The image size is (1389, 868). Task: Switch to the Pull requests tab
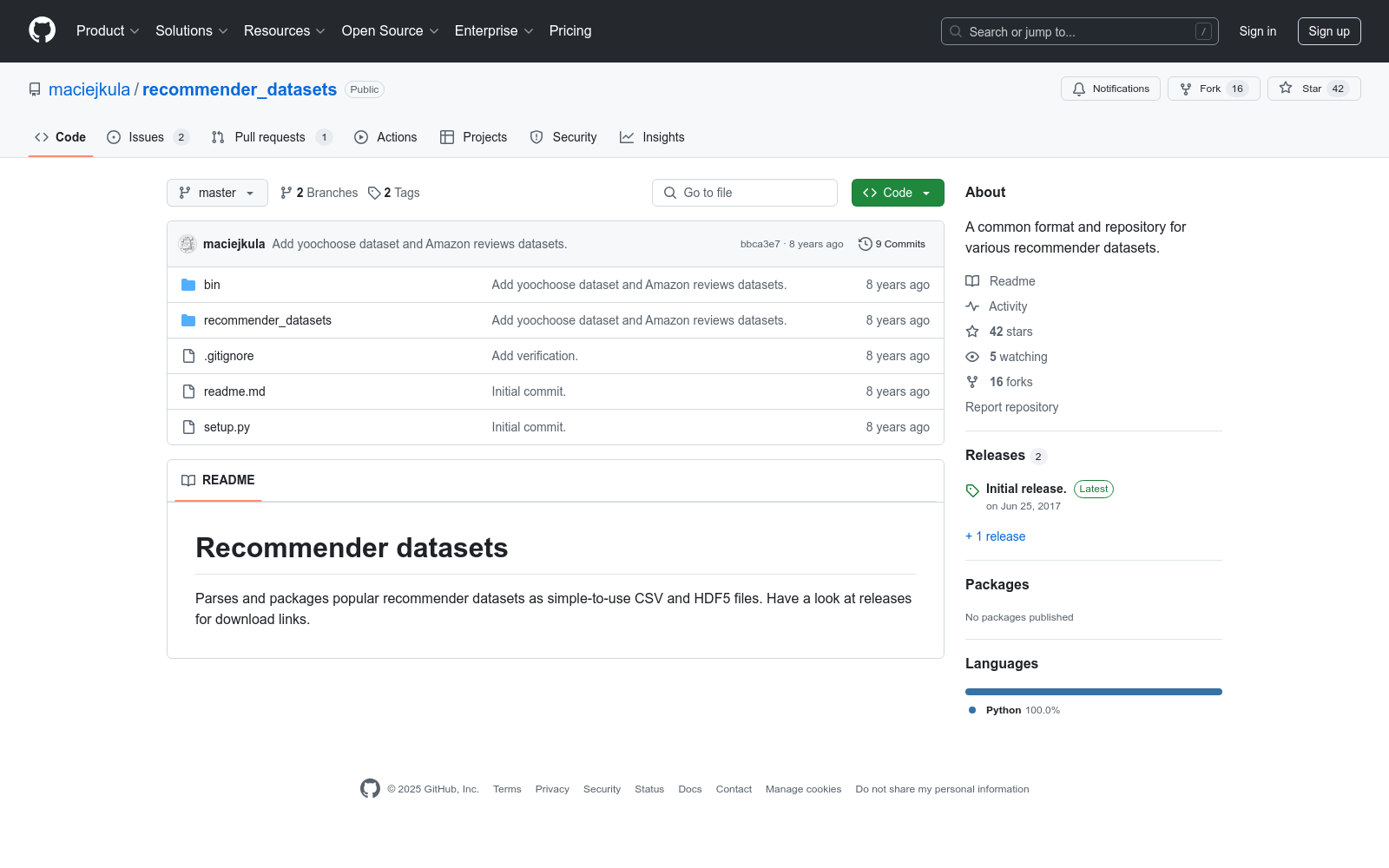[x=272, y=137]
